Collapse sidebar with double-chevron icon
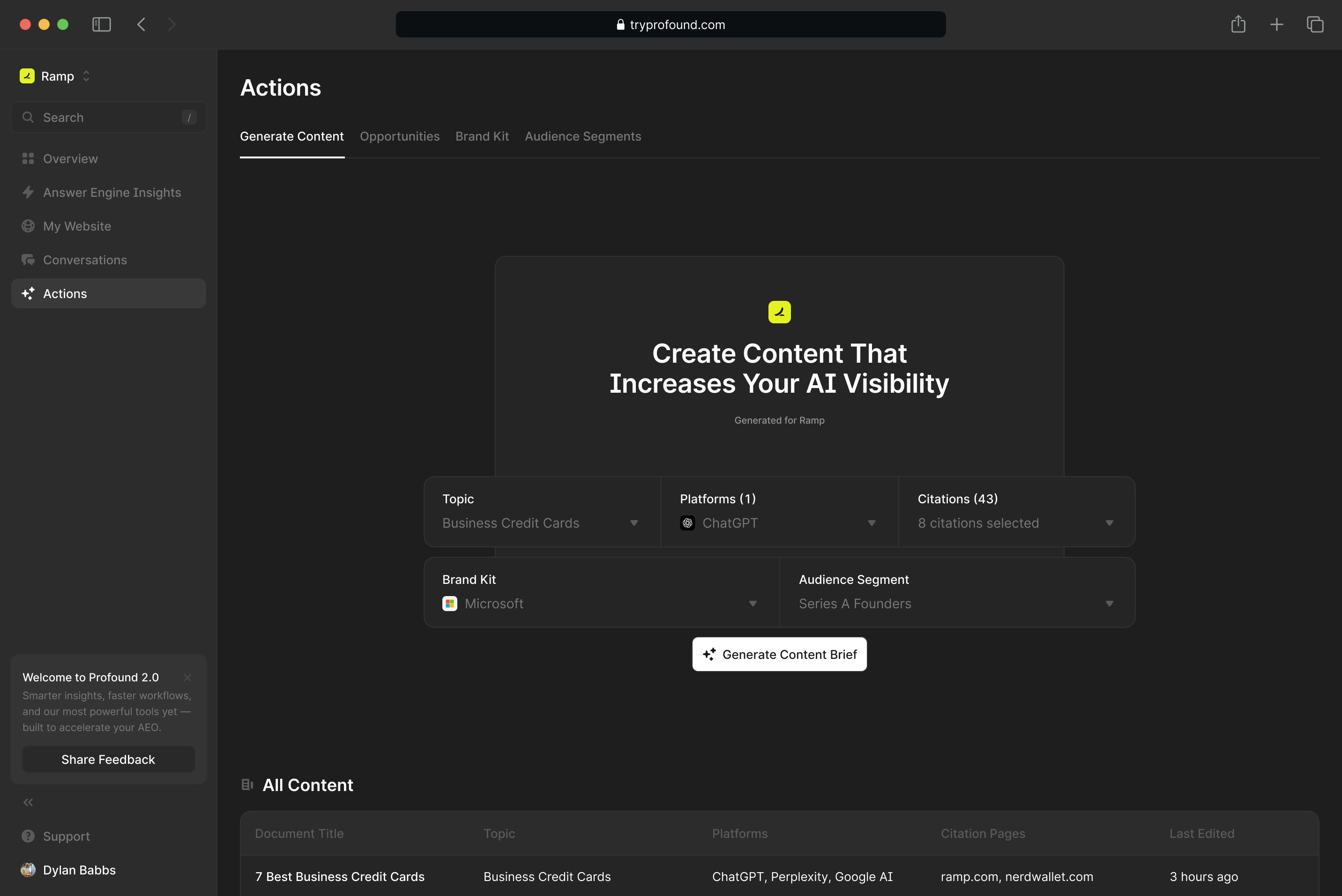Image resolution: width=1342 pixels, height=896 pixels. tap(28, 802)
